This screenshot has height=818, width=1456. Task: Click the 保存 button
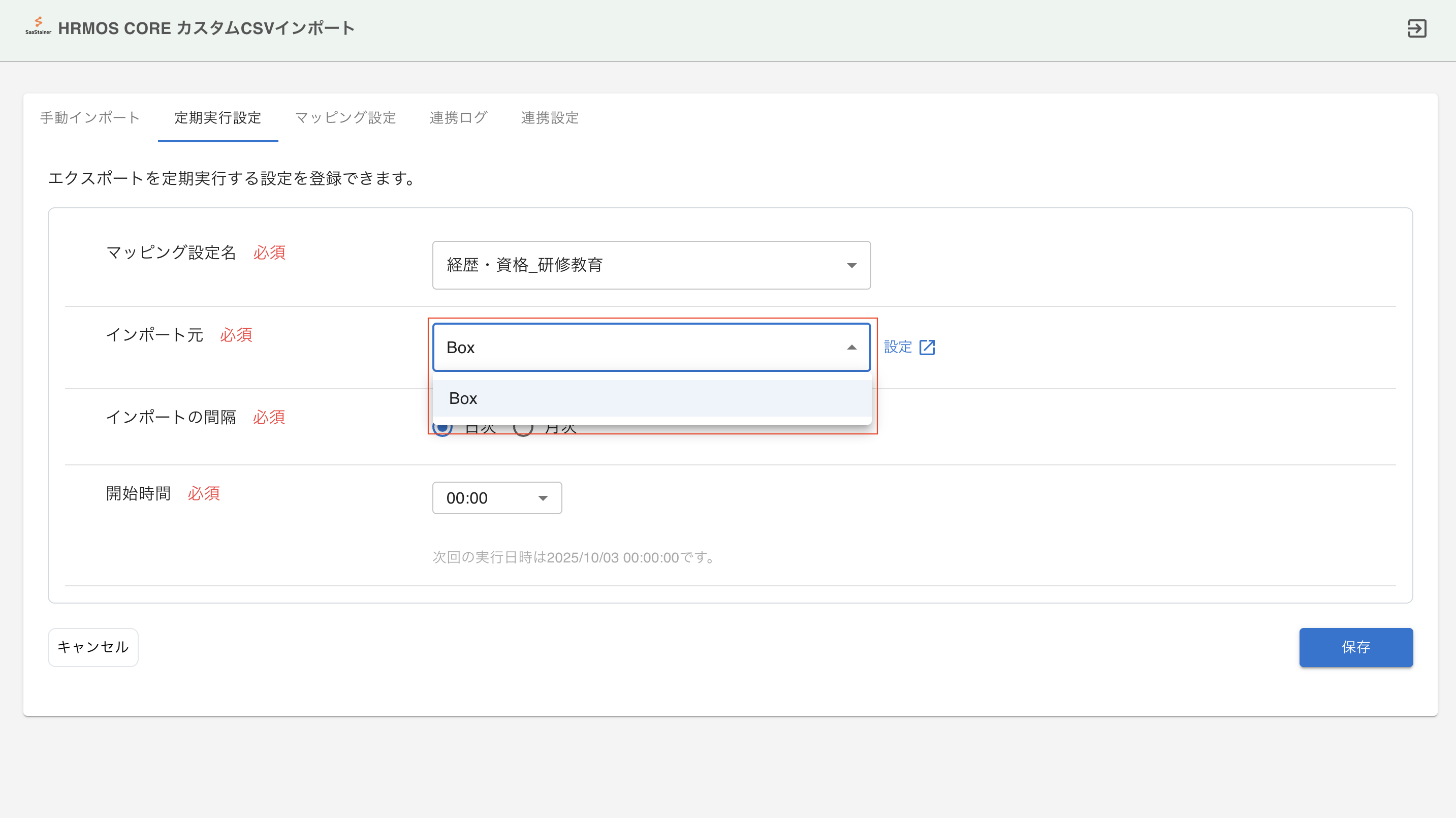(1355, 647)
